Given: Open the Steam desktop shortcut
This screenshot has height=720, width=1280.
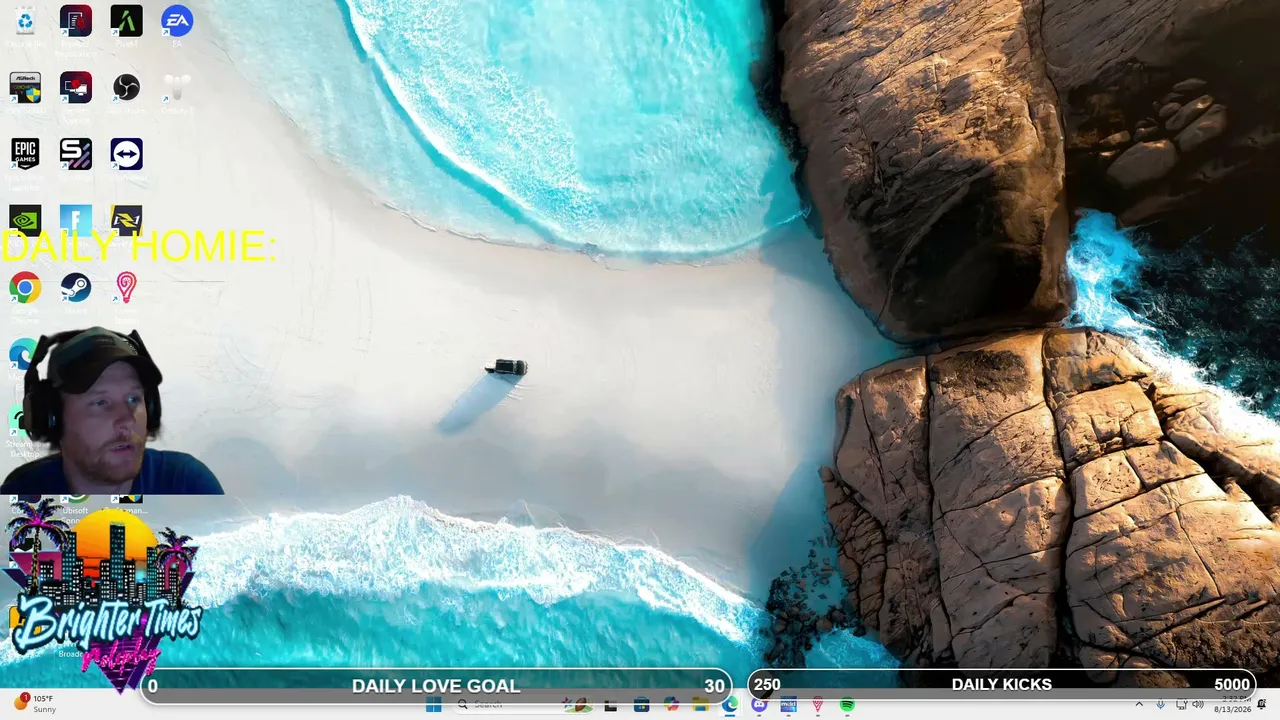Looking at the screenshot, I should click(76, 288).
